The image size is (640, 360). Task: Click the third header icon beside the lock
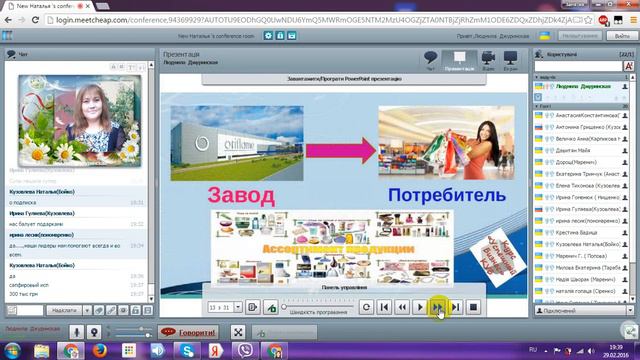[291, 36]
